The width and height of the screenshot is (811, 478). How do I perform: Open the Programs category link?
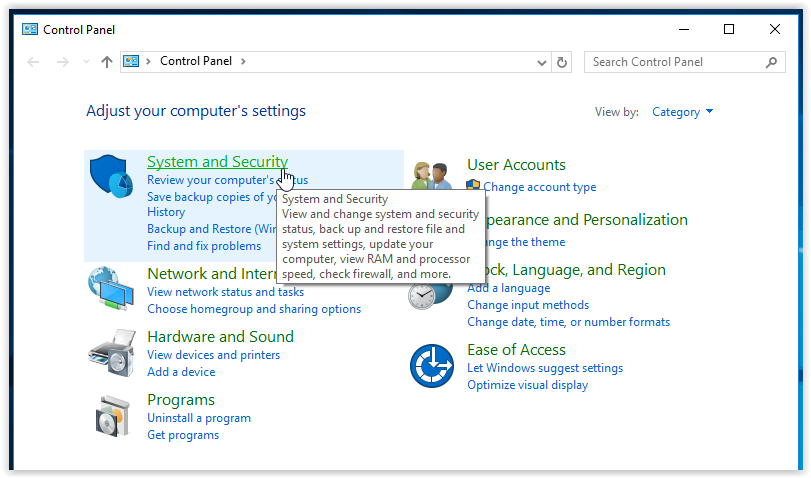point(181,400)
